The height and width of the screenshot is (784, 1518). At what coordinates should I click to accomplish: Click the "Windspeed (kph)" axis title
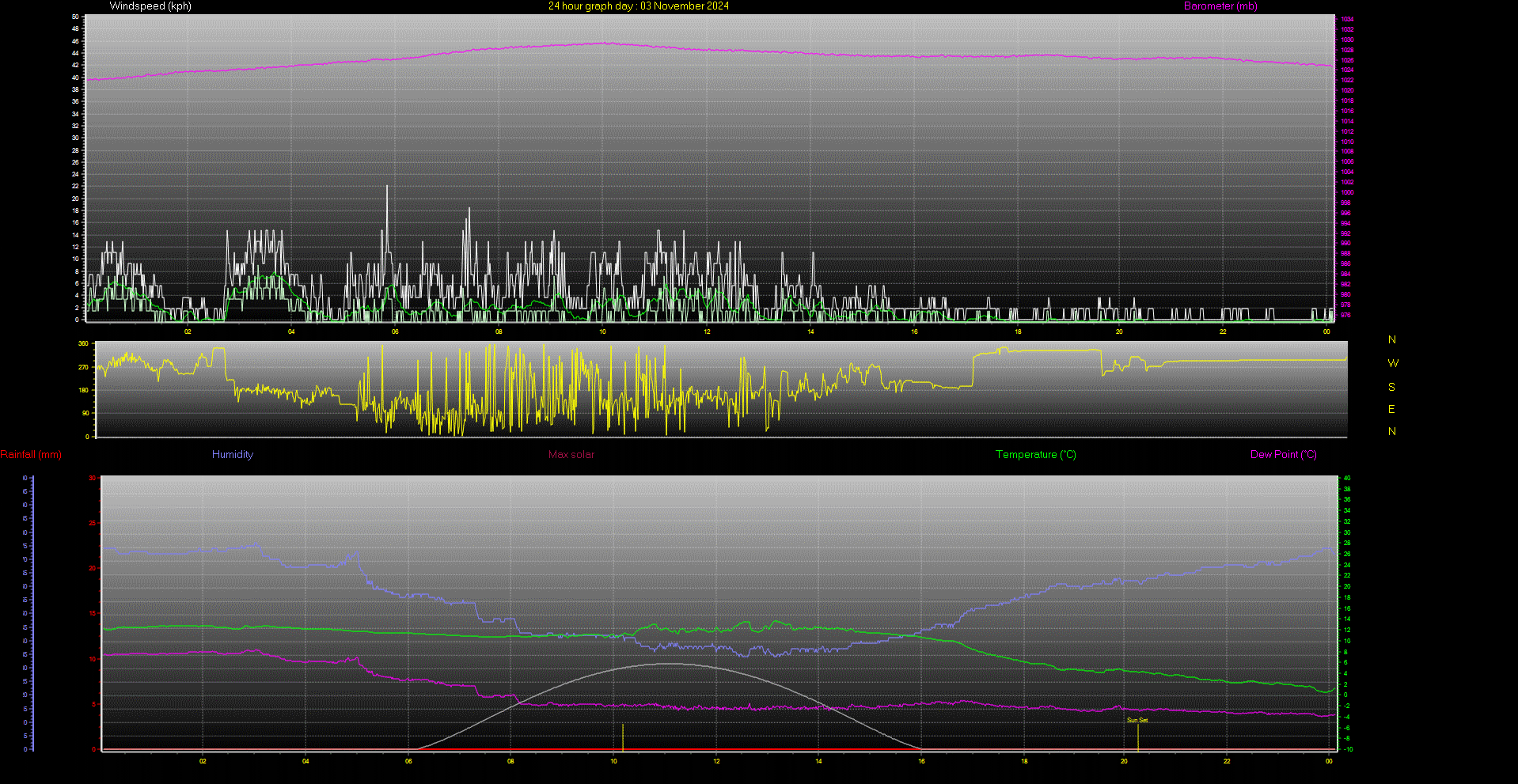pyautogui.click(x=150, y=6)
